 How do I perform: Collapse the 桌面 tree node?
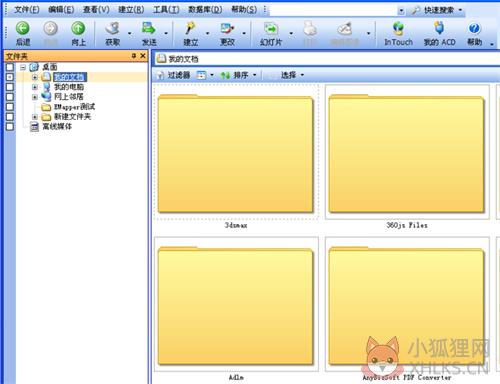[x=23, y=67]
